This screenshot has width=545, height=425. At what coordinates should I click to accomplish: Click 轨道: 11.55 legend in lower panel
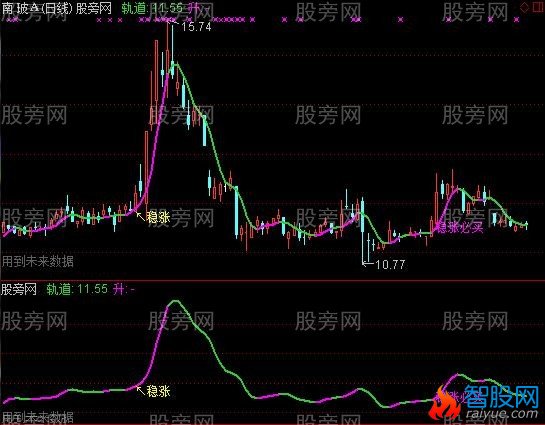point(77,289)
